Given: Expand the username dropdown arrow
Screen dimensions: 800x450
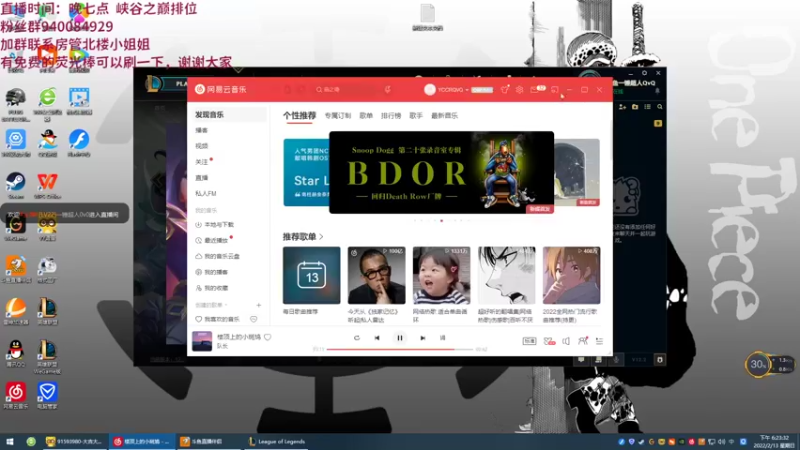Looking at the screenshot, I should point(467,90).
